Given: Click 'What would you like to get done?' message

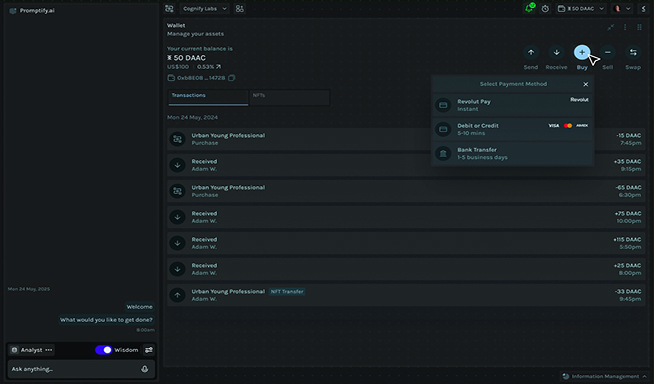Looking at the screenshot, I should click(106, 320).
